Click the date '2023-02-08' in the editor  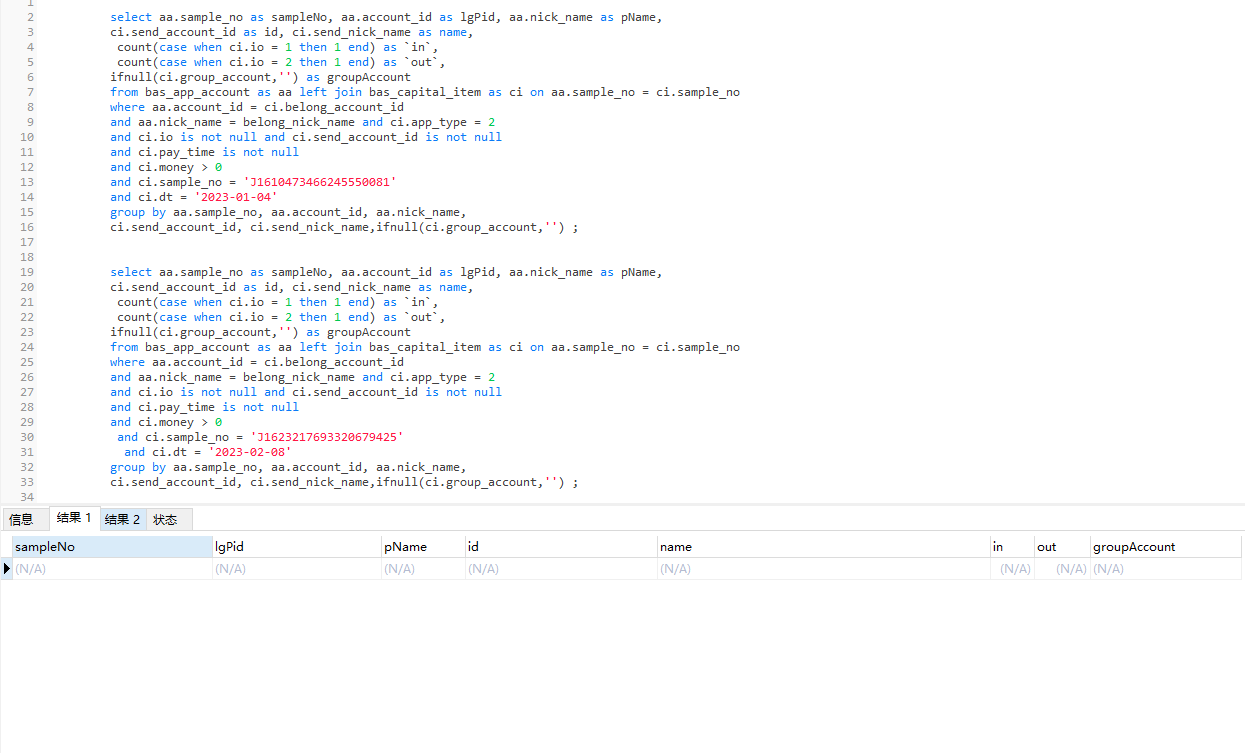coord(249,452)
